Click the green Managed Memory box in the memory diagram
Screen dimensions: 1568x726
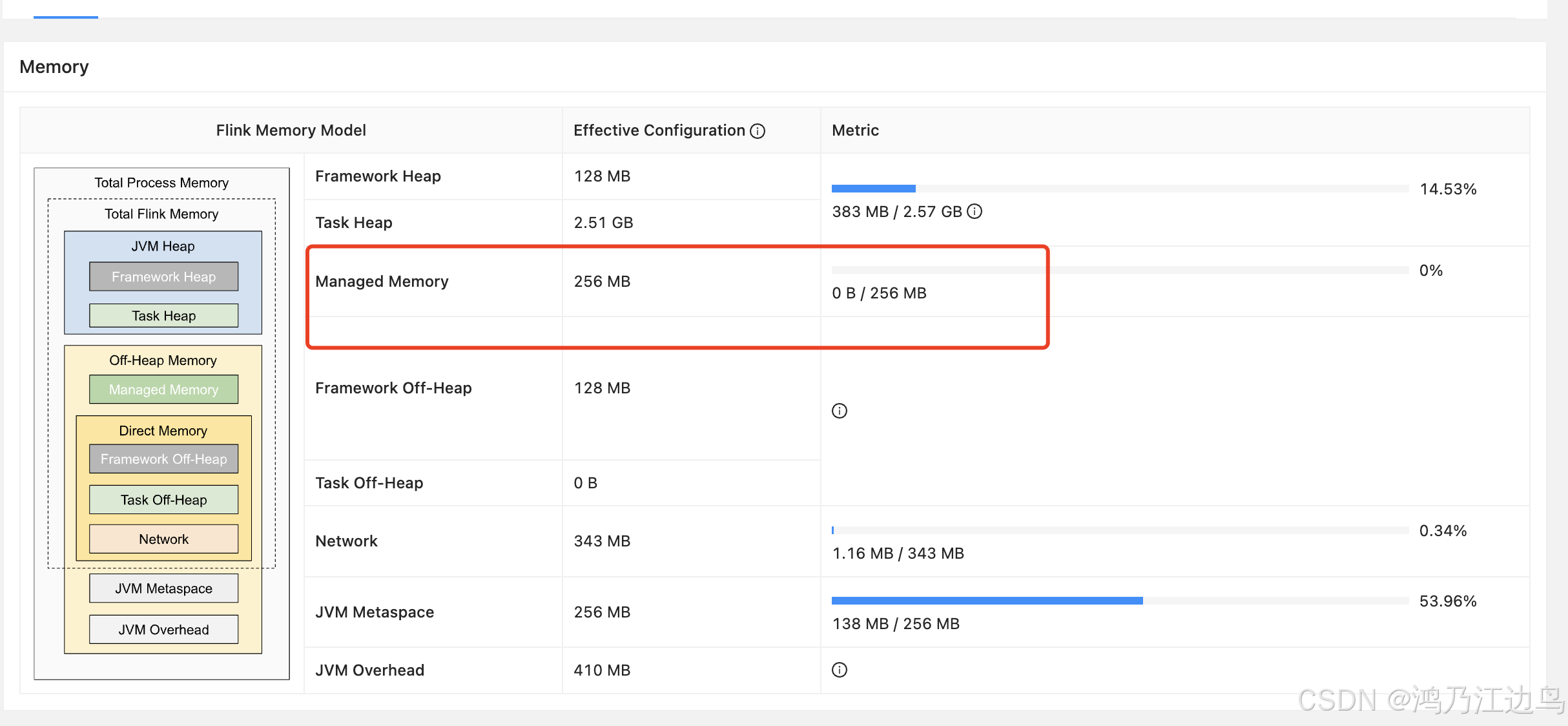pos(163,389)
